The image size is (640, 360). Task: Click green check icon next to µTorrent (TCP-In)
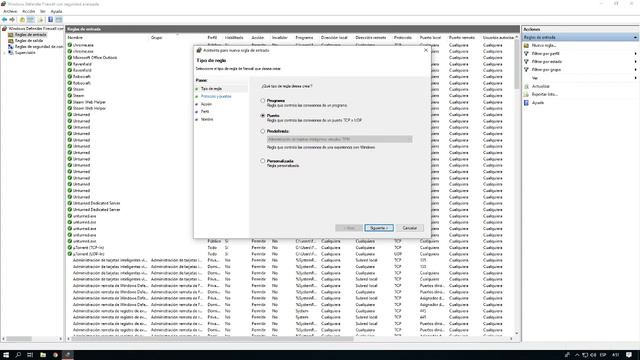tap(70, 247)
